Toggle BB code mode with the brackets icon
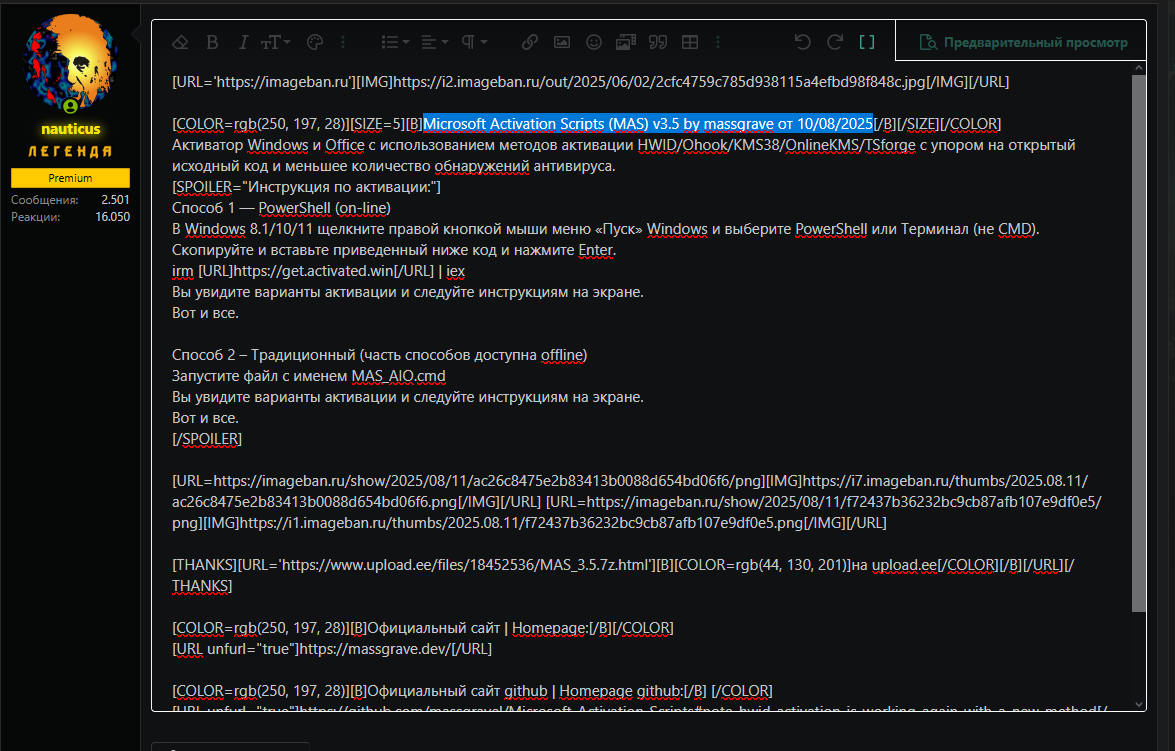The width and height of the screenshot is (1175, 751). click(x=867, y=43)
